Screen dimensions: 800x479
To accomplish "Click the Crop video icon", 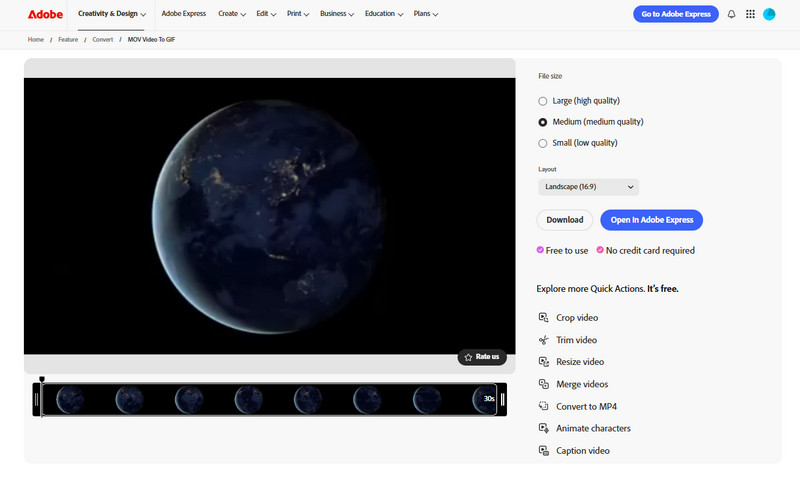I will click(x=543, y=317).
